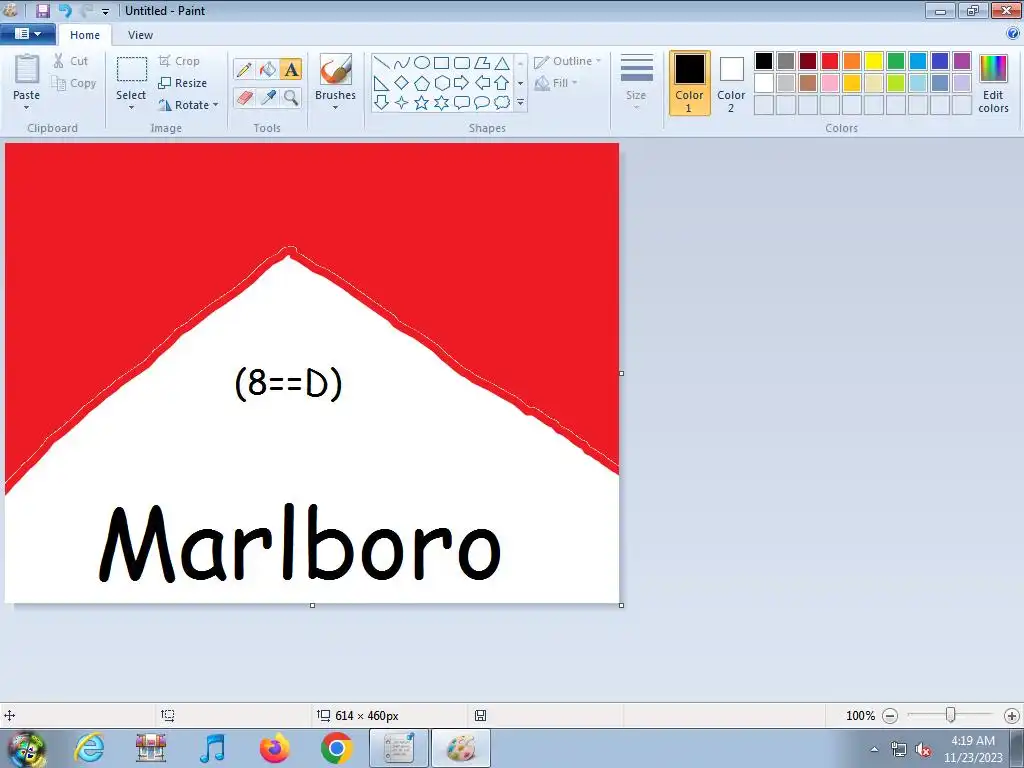Open the Rotate dropdown
This screenshot has width=1024, height=768.
point(188,105)
